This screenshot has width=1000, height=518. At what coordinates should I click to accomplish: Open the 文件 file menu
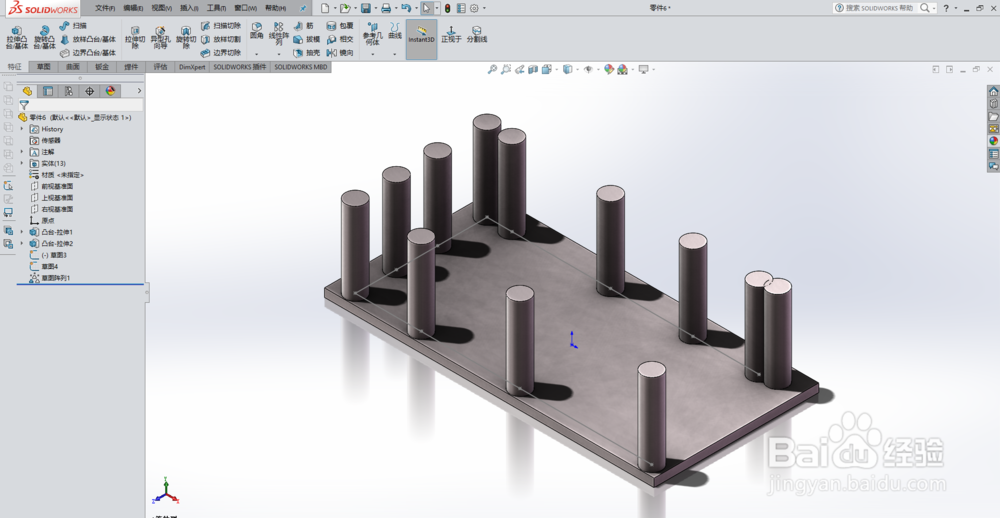105,8
